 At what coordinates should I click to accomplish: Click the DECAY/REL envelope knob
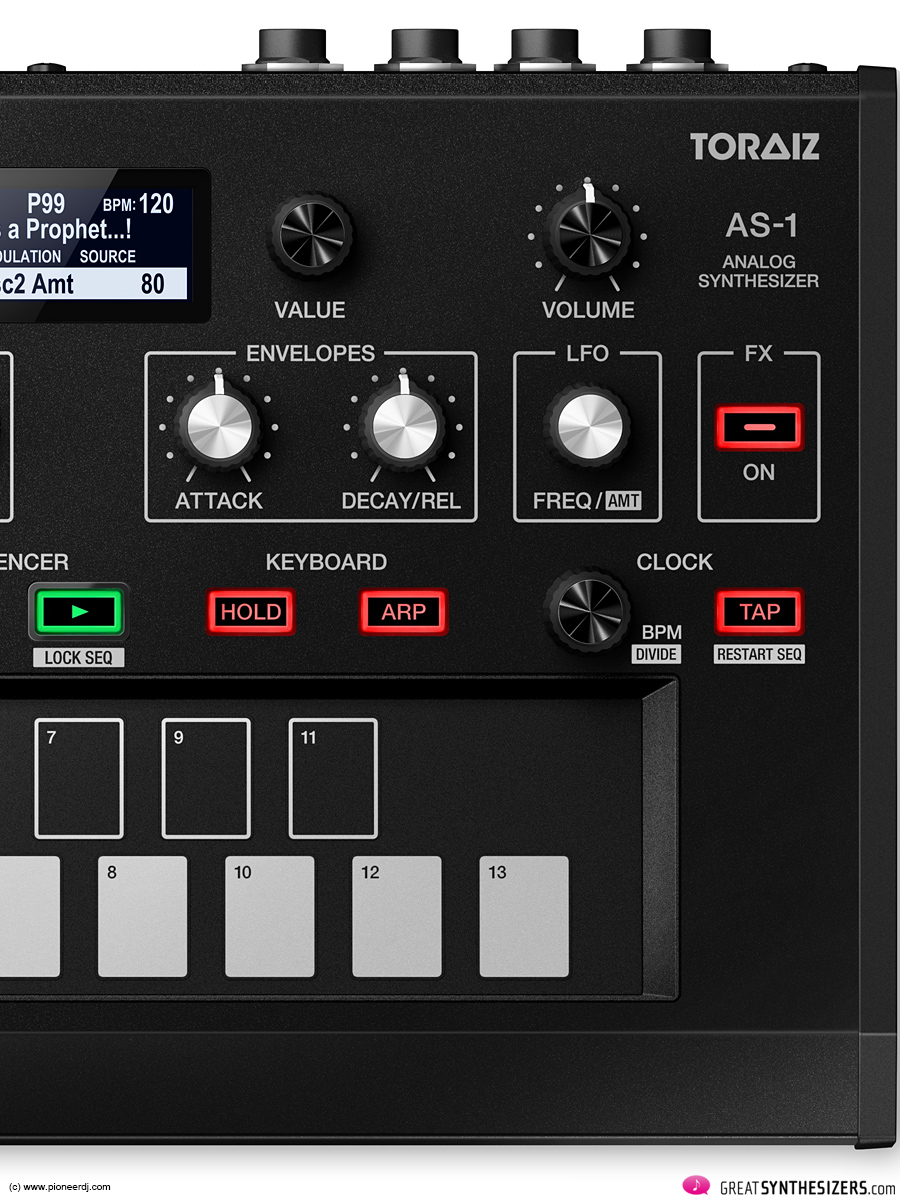coord(403,427)
